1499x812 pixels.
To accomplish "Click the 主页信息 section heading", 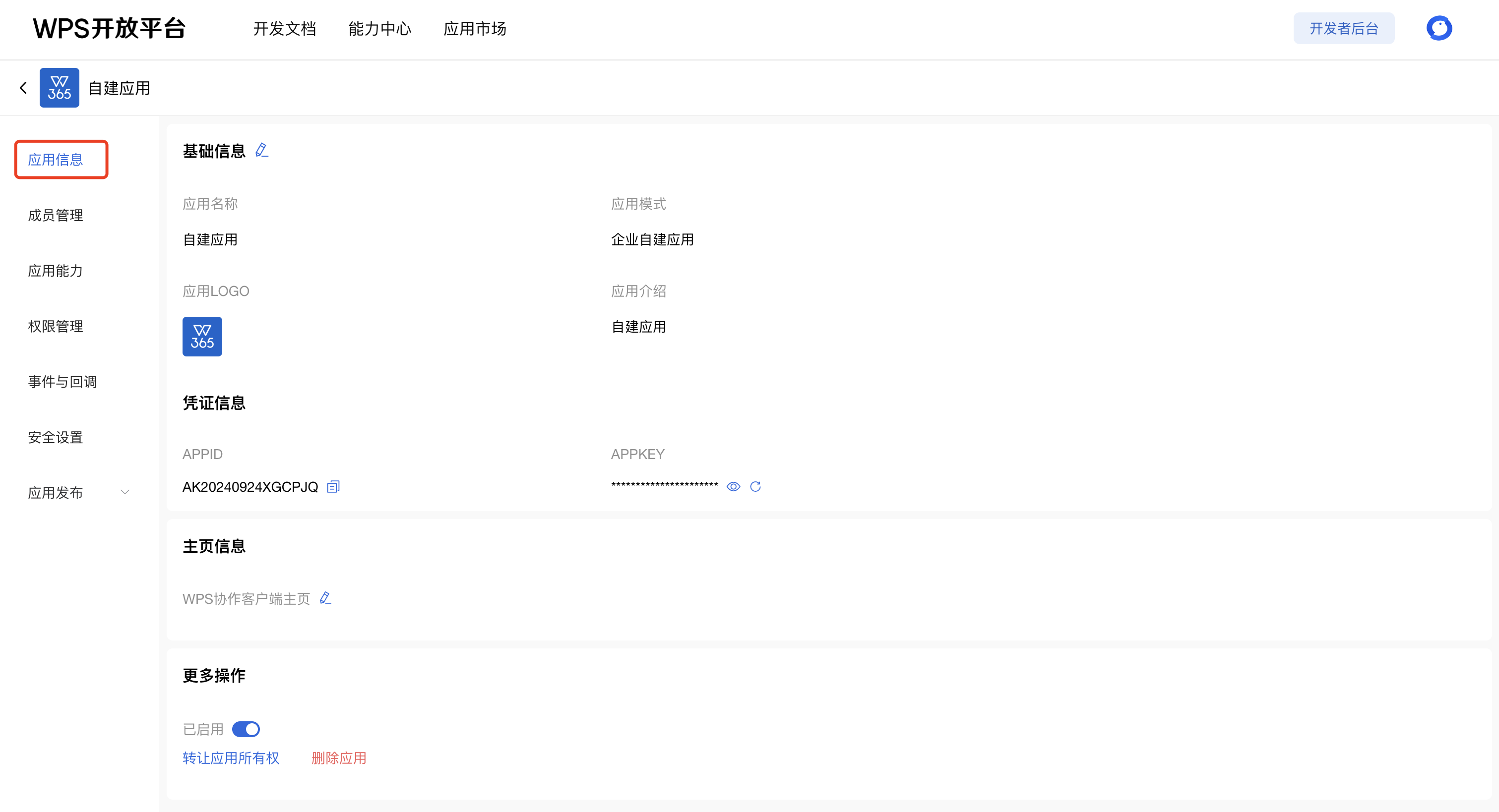I will click(x=214, y=546).
